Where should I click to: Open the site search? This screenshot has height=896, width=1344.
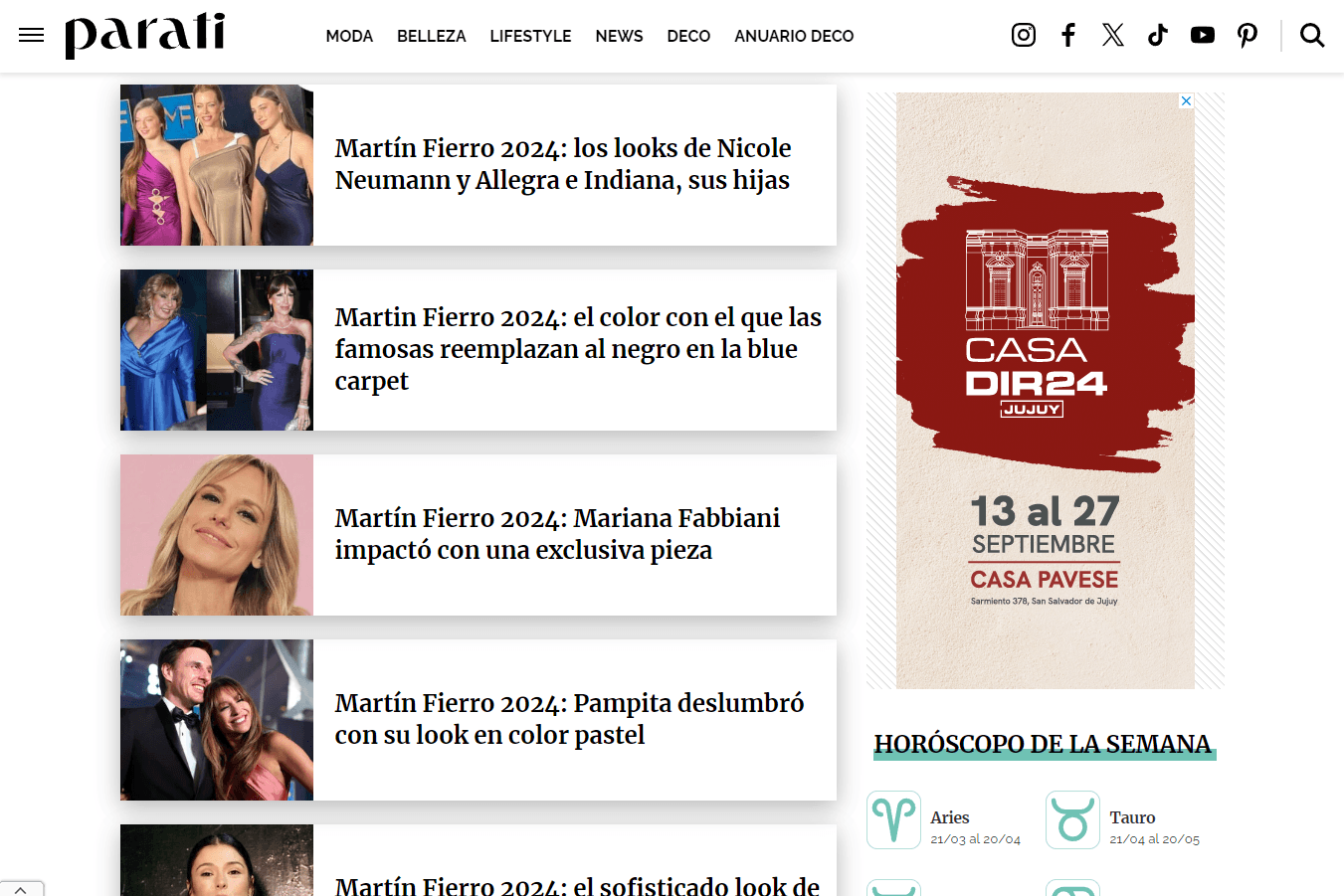[x=1312, y=36]
